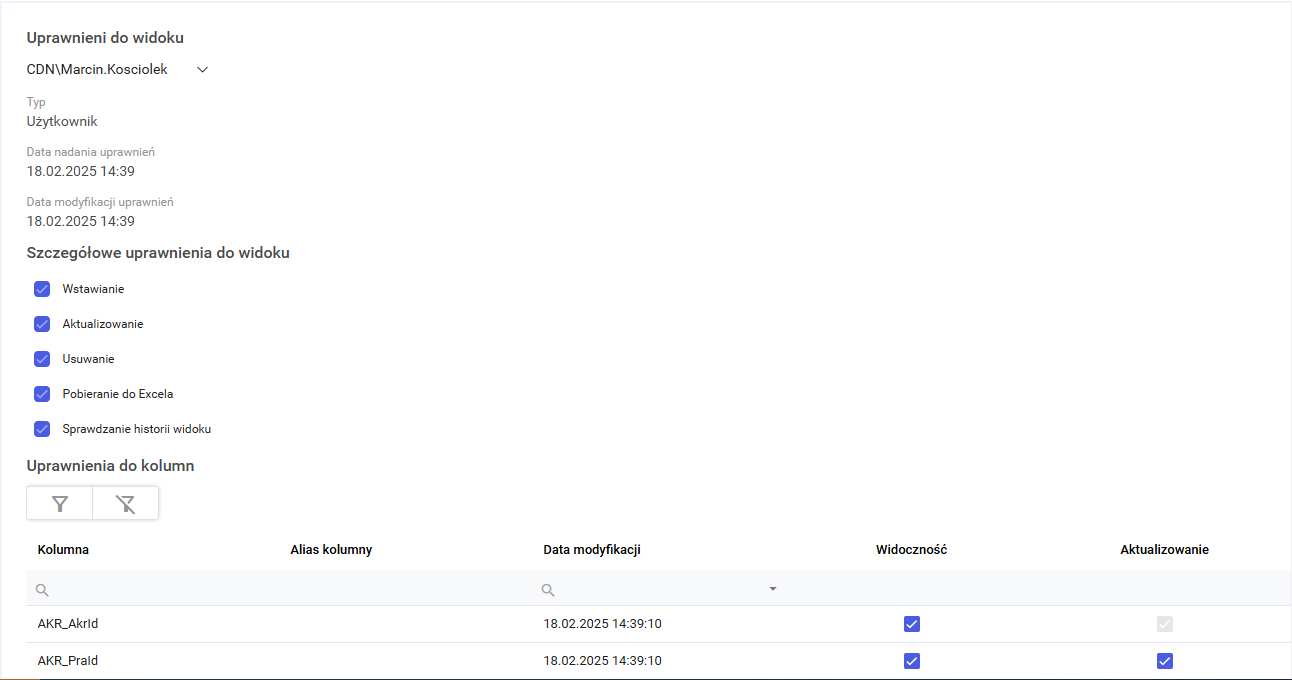Click the Data modyfikacji uprawnień value
Image resolution: width=1292 pixels, height=680 pixels.
80,221
